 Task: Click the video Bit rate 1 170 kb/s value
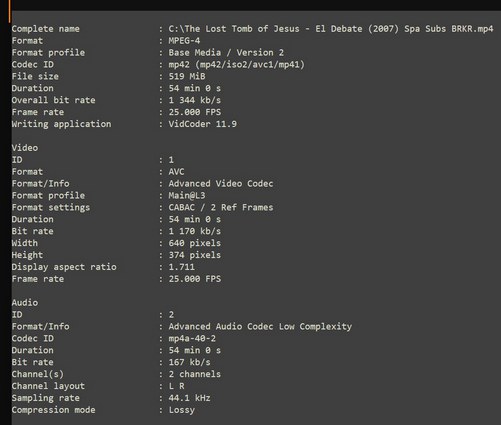(x=195, y=231)
